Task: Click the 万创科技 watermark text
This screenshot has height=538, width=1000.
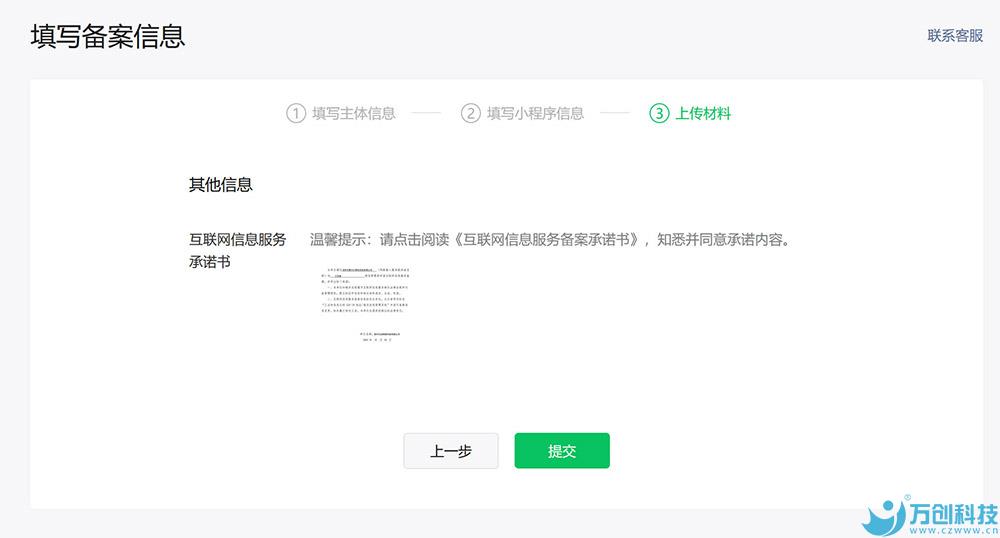Action: 954,513
